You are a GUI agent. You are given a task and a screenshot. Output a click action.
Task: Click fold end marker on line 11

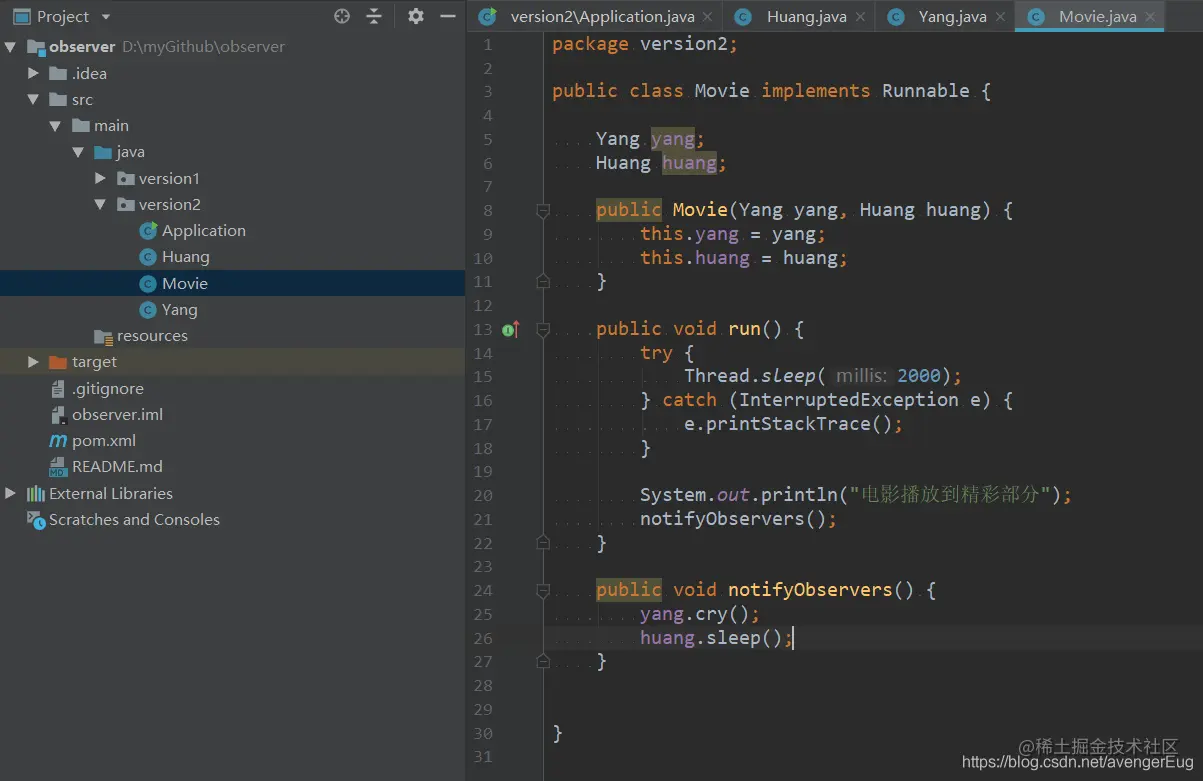(x=543, y=282)
